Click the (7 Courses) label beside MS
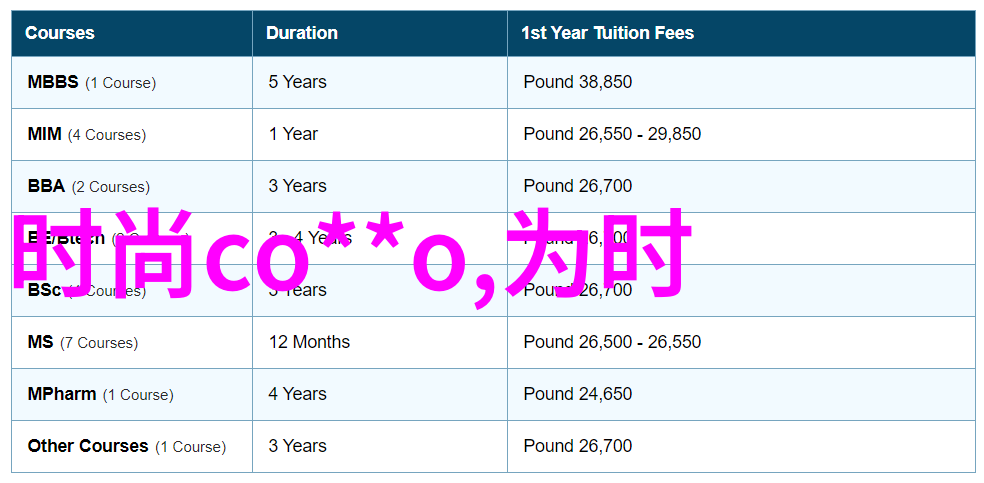This screenshot has width=984, height=483. tap(99, 343)
